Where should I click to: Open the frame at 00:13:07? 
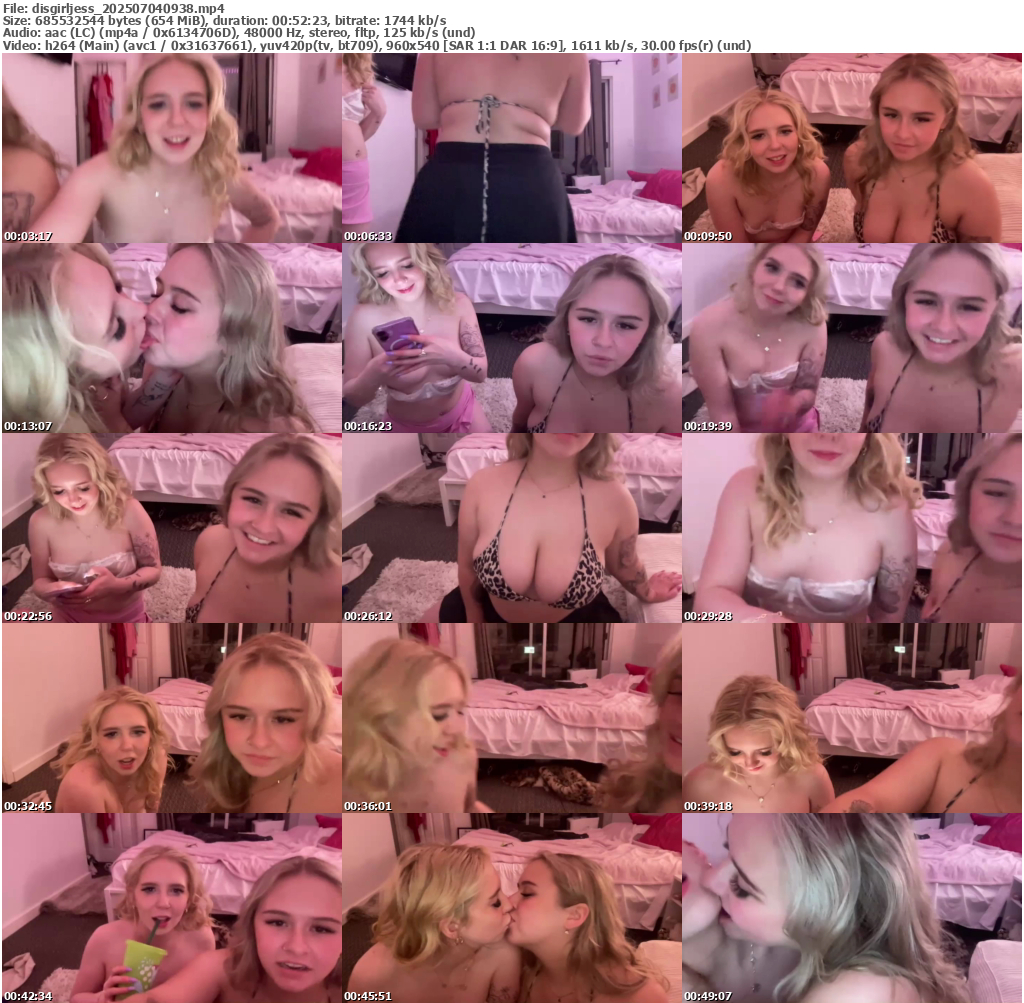pyautogui.click(x=172, y=338)
